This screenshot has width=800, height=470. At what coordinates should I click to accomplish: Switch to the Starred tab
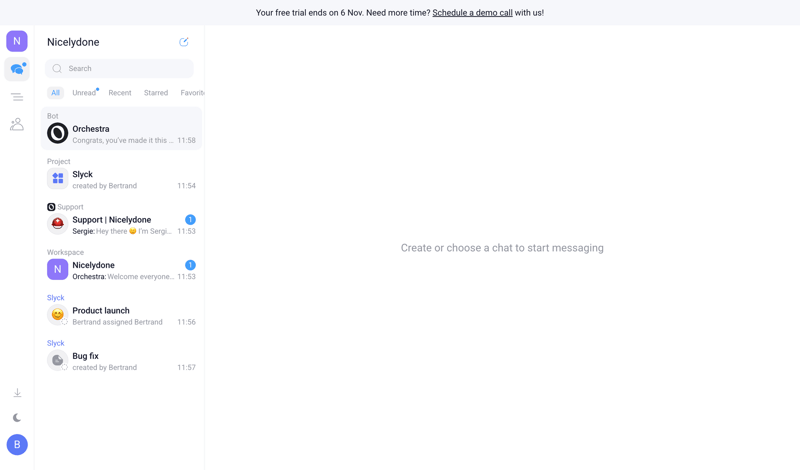(156, 93)
